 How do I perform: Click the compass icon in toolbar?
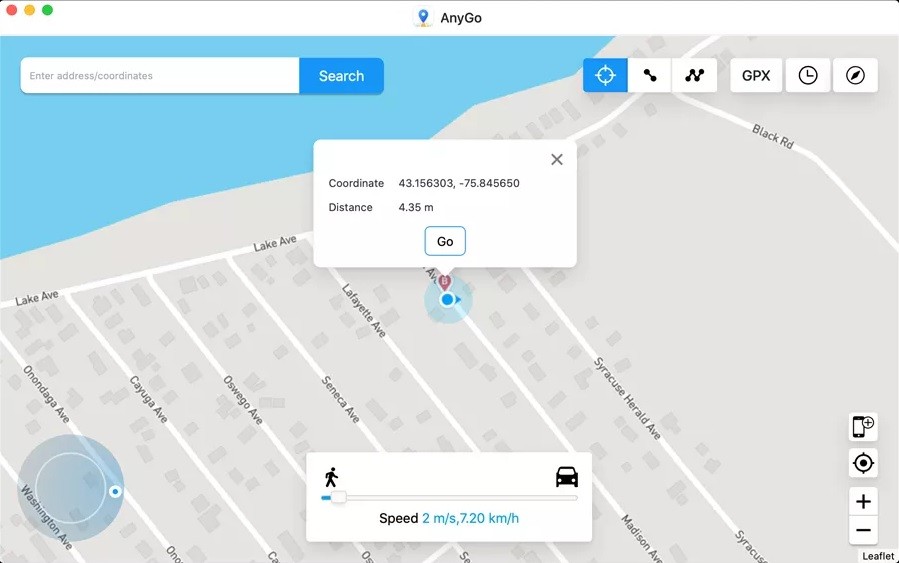click(855, 75)
